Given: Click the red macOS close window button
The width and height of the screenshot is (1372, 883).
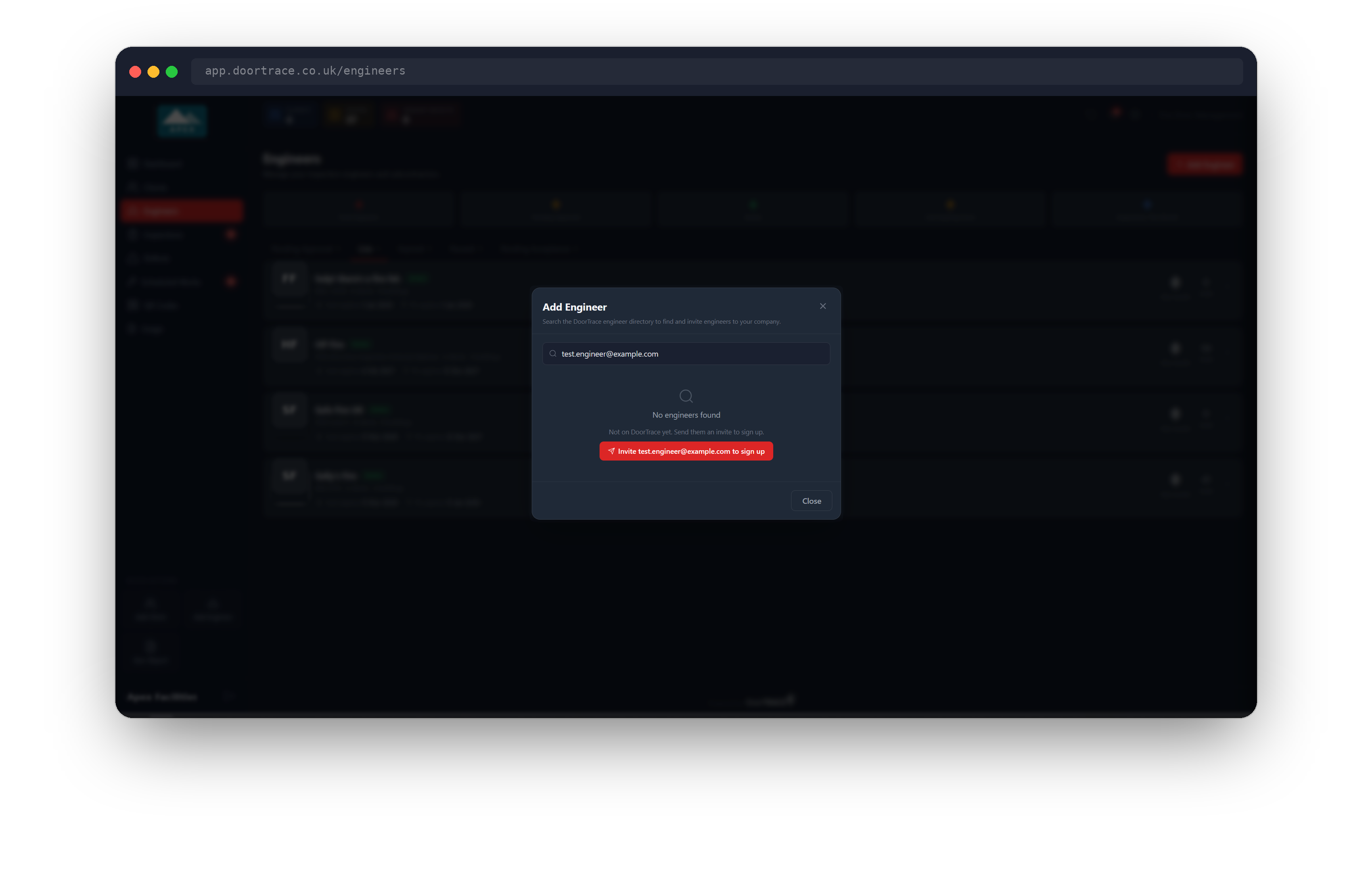Looking at the screenshot, I should tap(135, 72).
